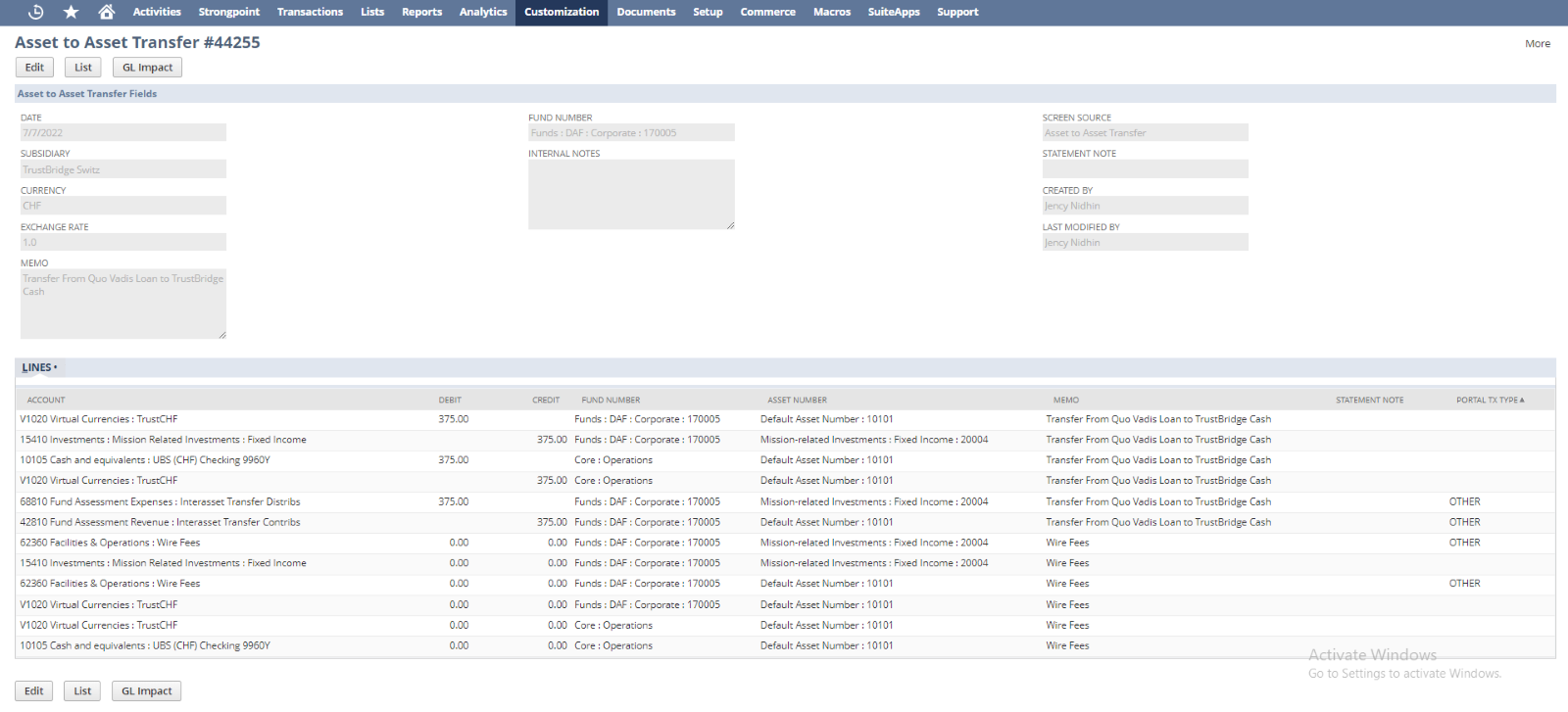This screenshot has width=1568, height=712.
Task: Open the Strongpoint menu
Action: click(228, 12)
